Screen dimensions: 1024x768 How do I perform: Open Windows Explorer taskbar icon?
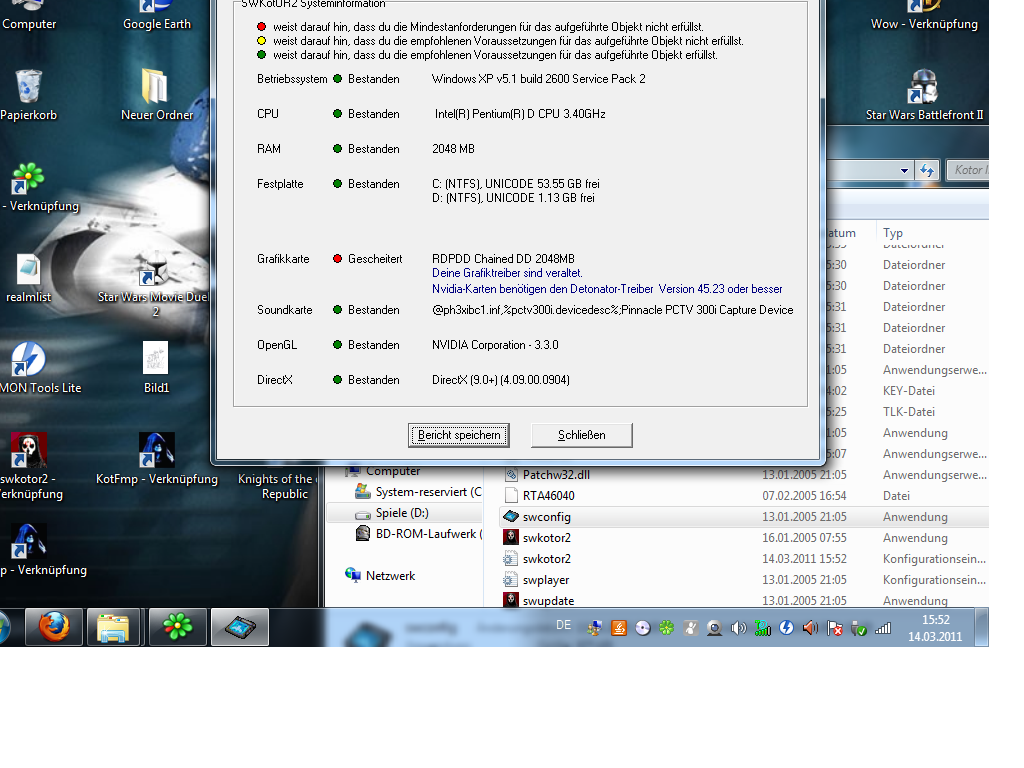click(x=112, y=628)
